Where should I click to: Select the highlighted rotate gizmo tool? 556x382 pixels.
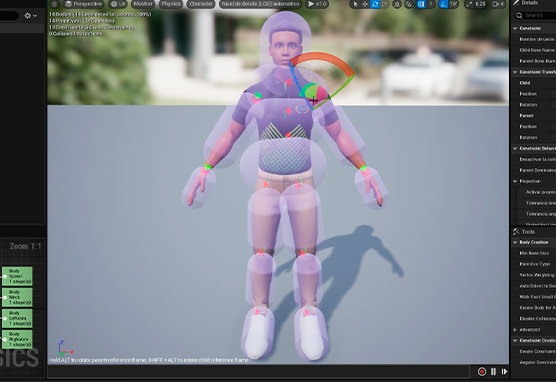point(375,4)
